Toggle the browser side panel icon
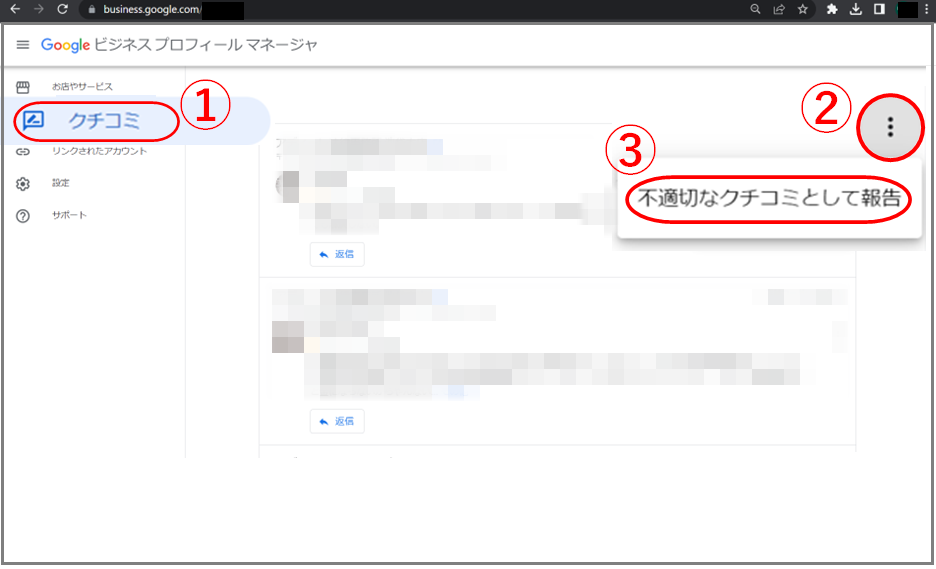 tap(879, 9)
